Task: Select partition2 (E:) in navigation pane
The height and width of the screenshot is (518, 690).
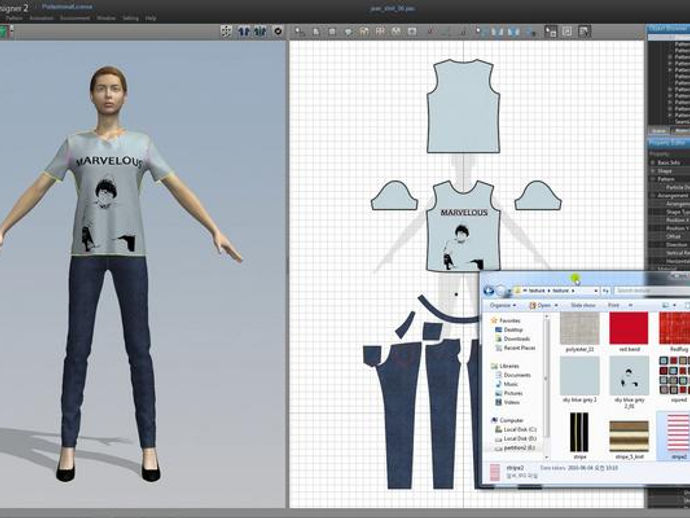Action: pos(515,448)
